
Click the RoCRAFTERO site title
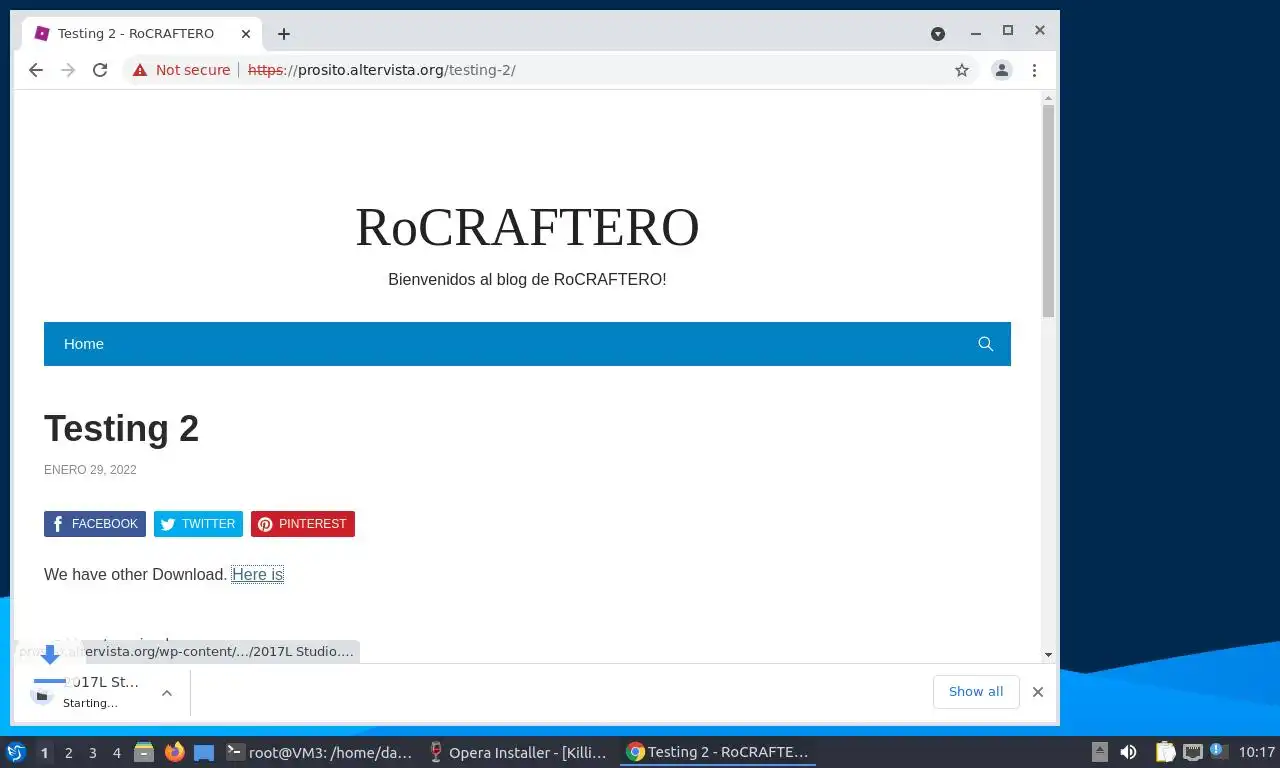pyautogui.click(x=527, y=227)
